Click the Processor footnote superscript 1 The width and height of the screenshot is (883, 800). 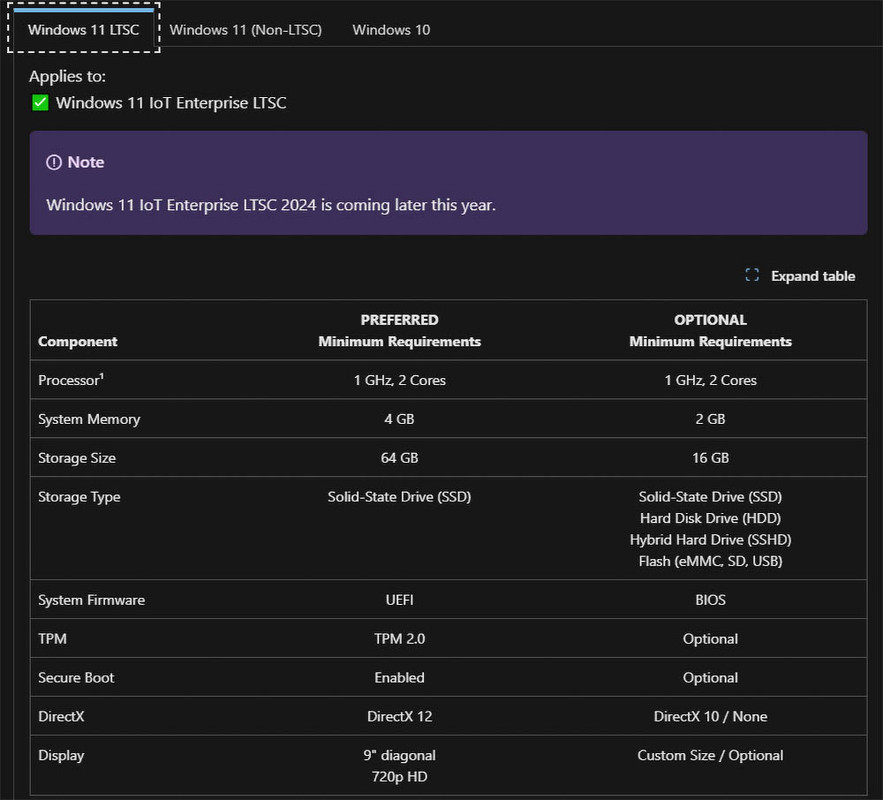click(102, 376)
